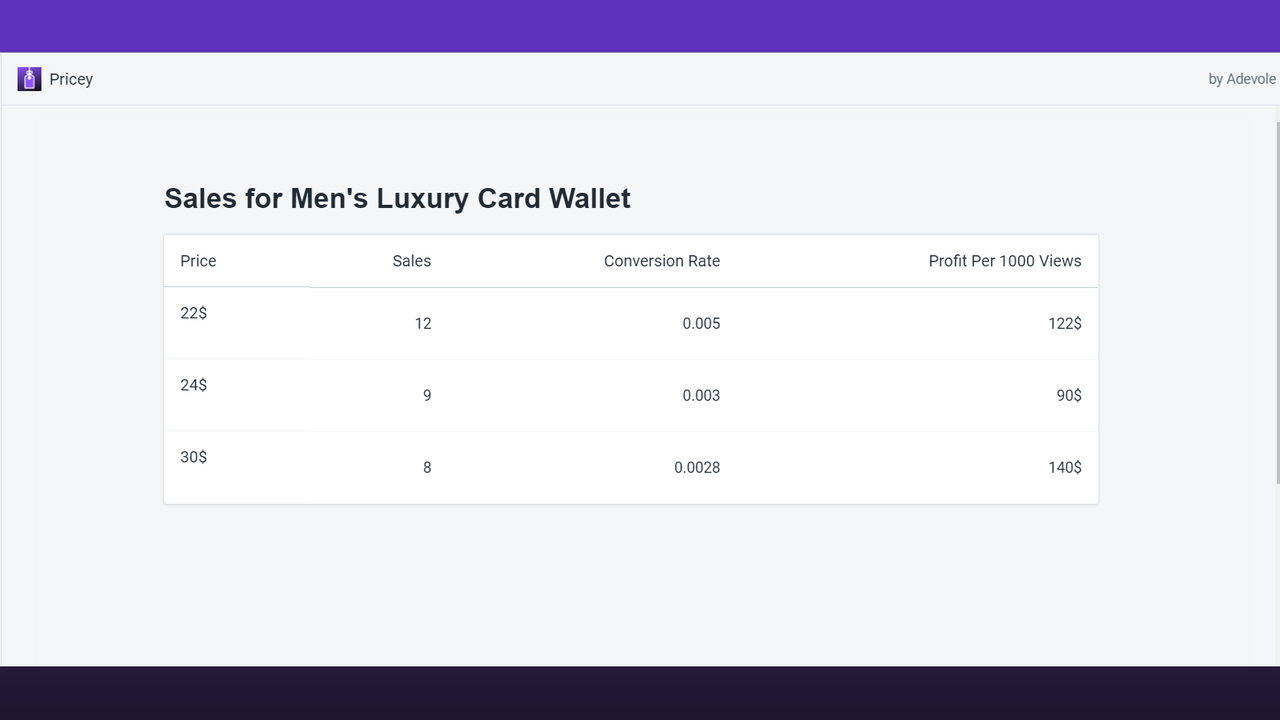Select the 24$ price row
1280x720 pixels.
pyautogui.click(x=193, y=385)
